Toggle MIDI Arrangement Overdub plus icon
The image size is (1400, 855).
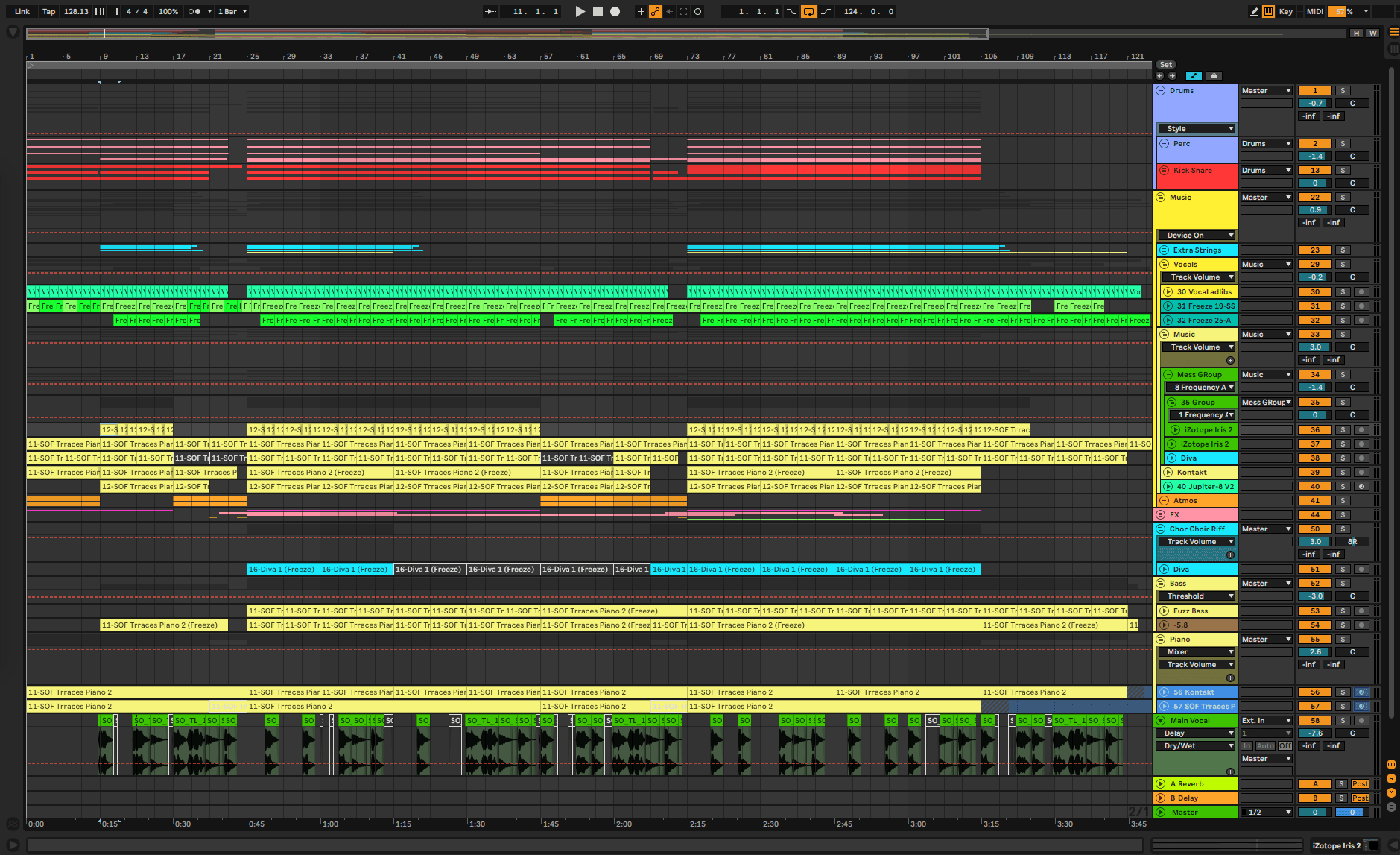641,11
